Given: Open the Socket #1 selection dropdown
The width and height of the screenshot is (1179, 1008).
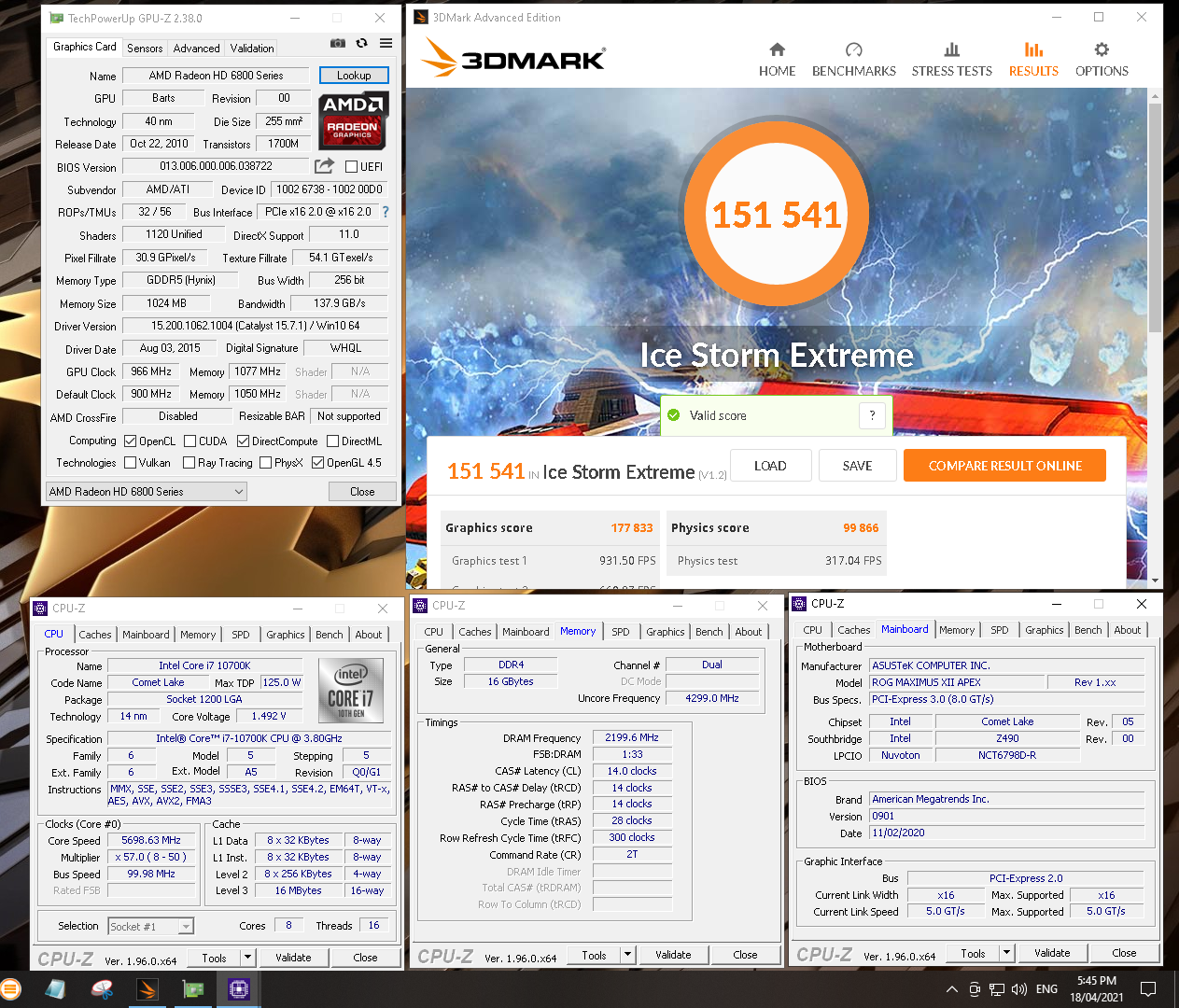Looking at the screenshot, I should point(150,927).
